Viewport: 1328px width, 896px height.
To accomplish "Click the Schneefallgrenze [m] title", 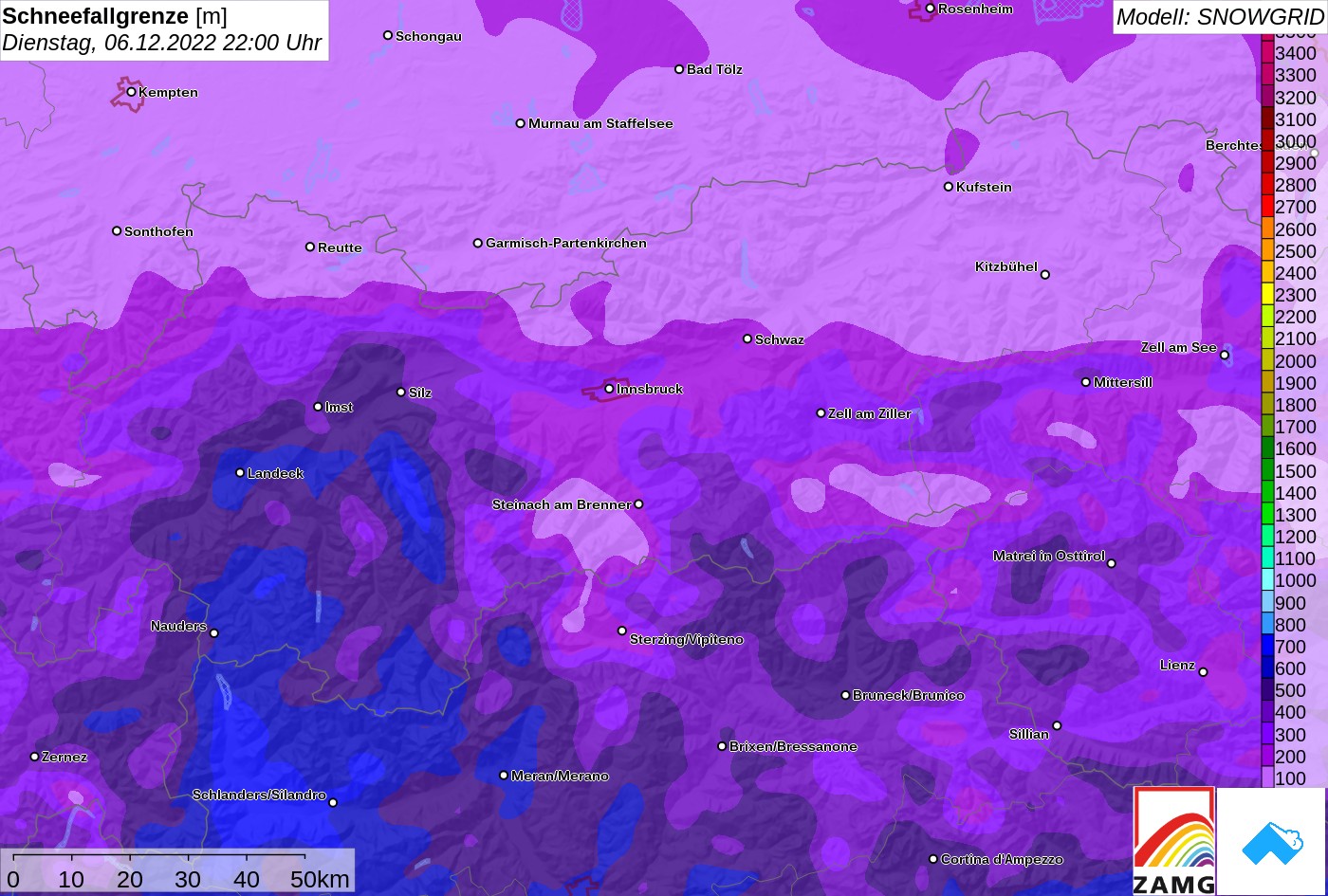I will 115,15.
